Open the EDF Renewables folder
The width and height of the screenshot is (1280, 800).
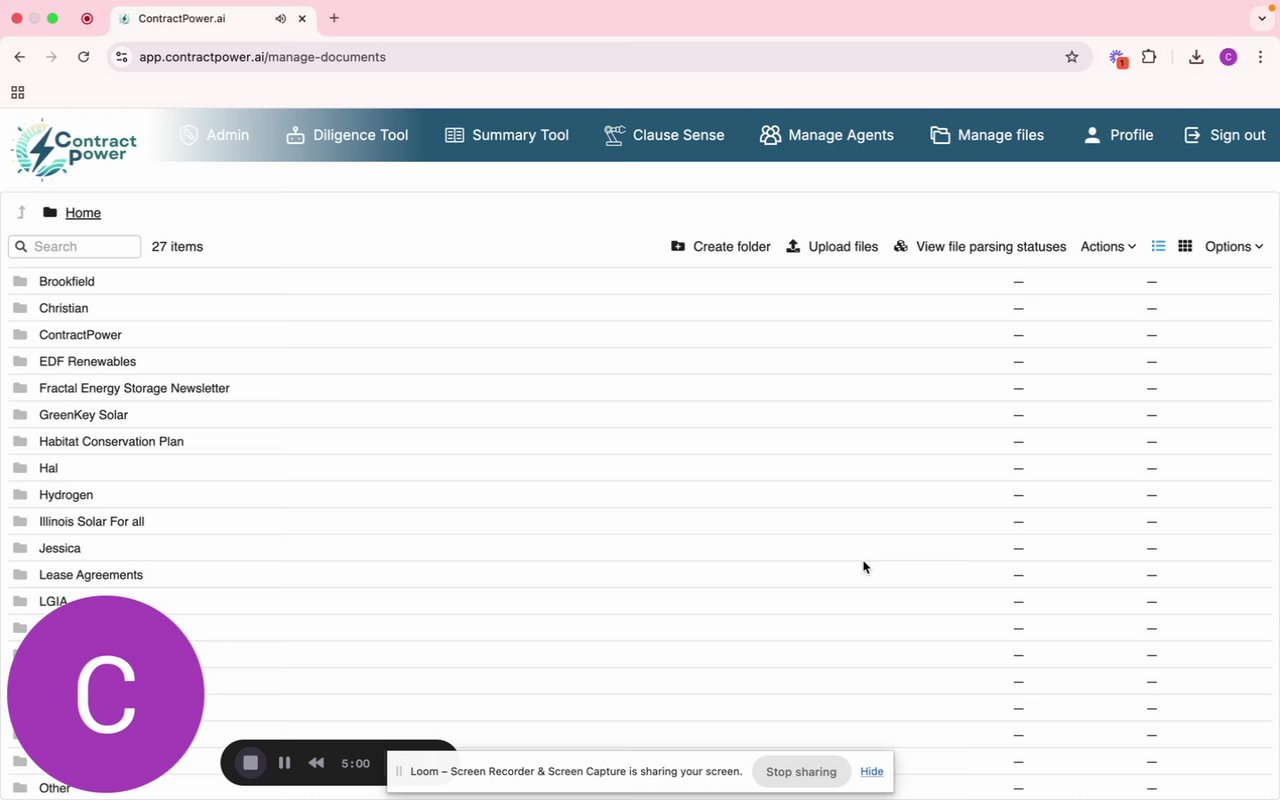coord(87,362)
